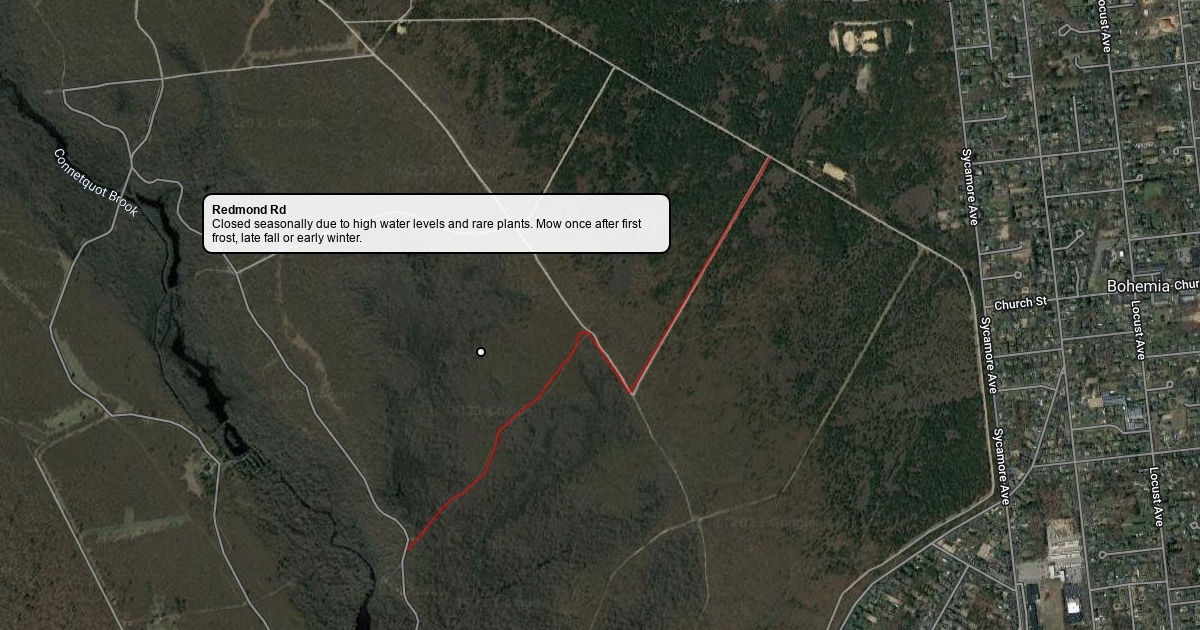
Task: Click the sharp bottom corner where the red trails meet
Action: [x=631, y=392]
